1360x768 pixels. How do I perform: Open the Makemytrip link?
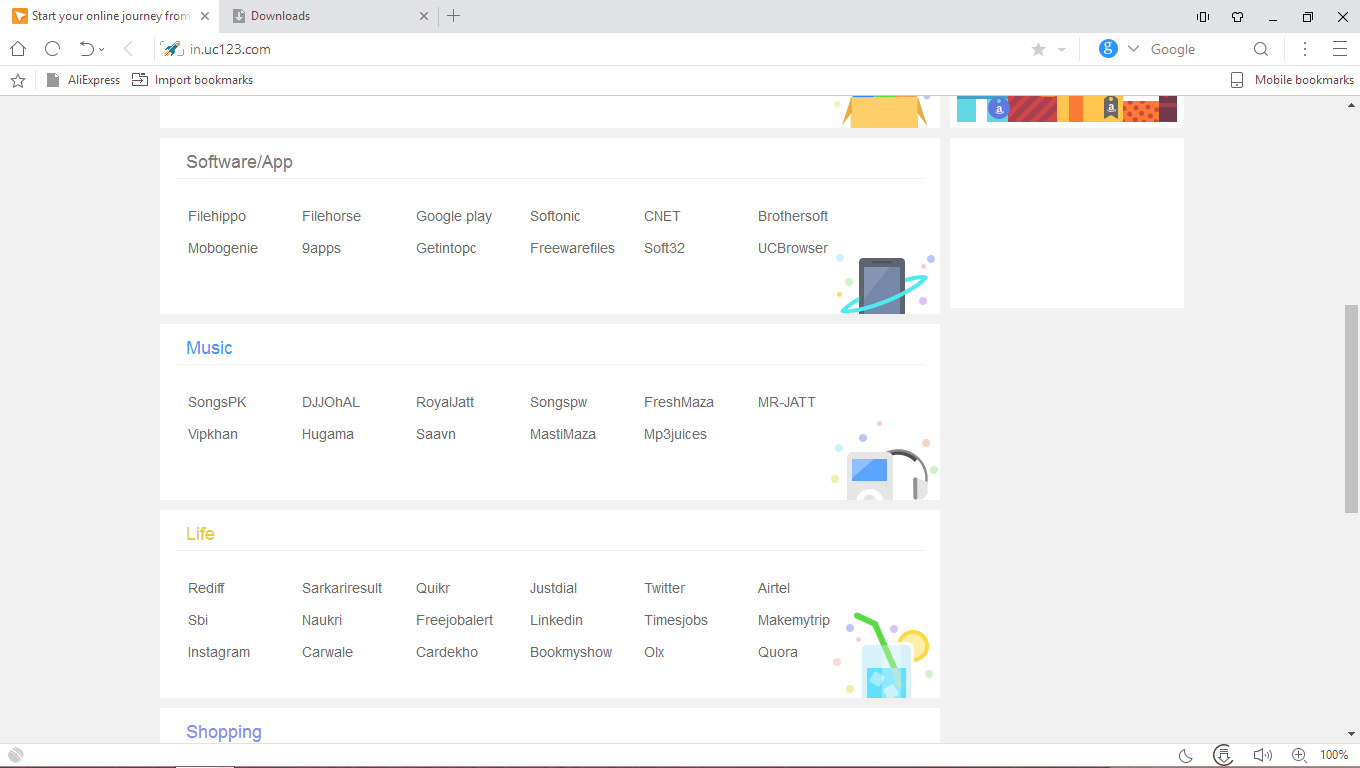point(794,620)
